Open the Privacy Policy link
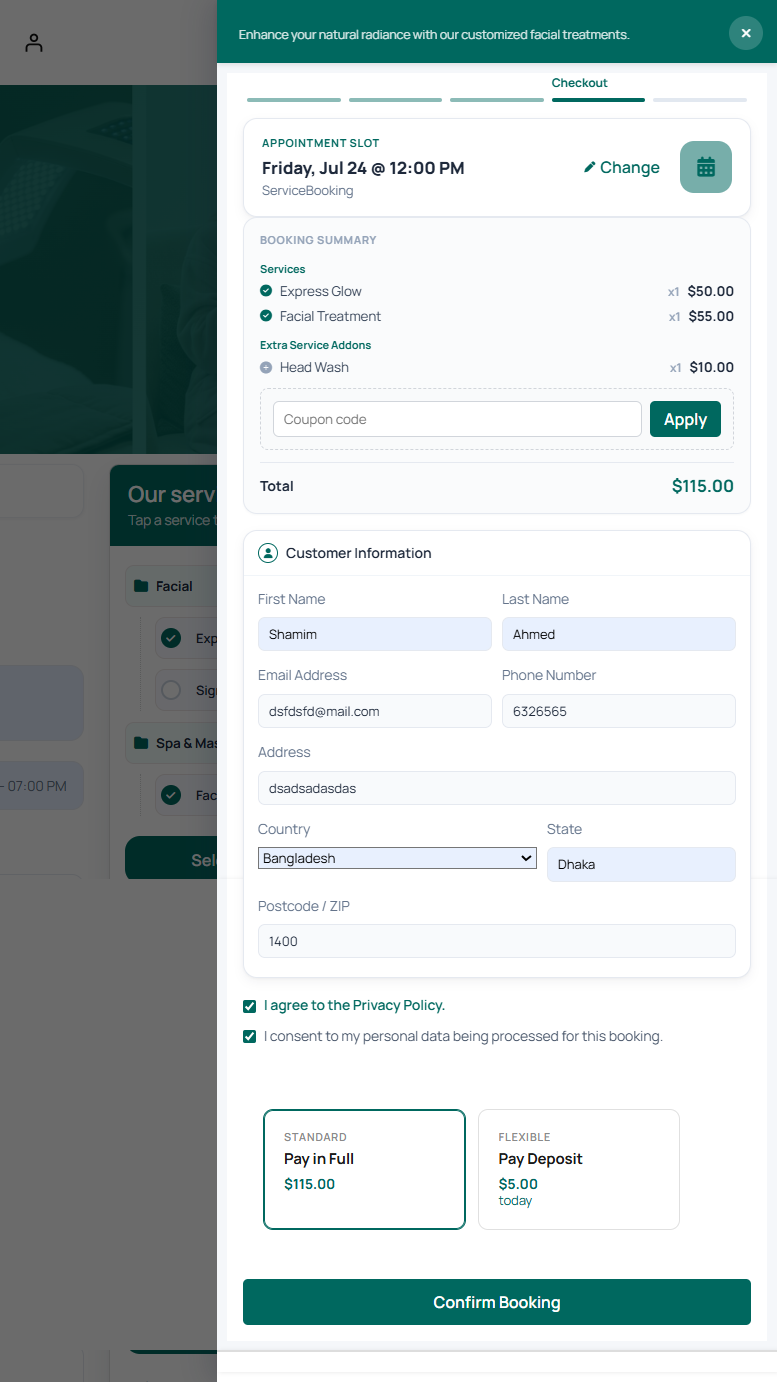The image size is (777, 1382). click(x=399, y=1005)
